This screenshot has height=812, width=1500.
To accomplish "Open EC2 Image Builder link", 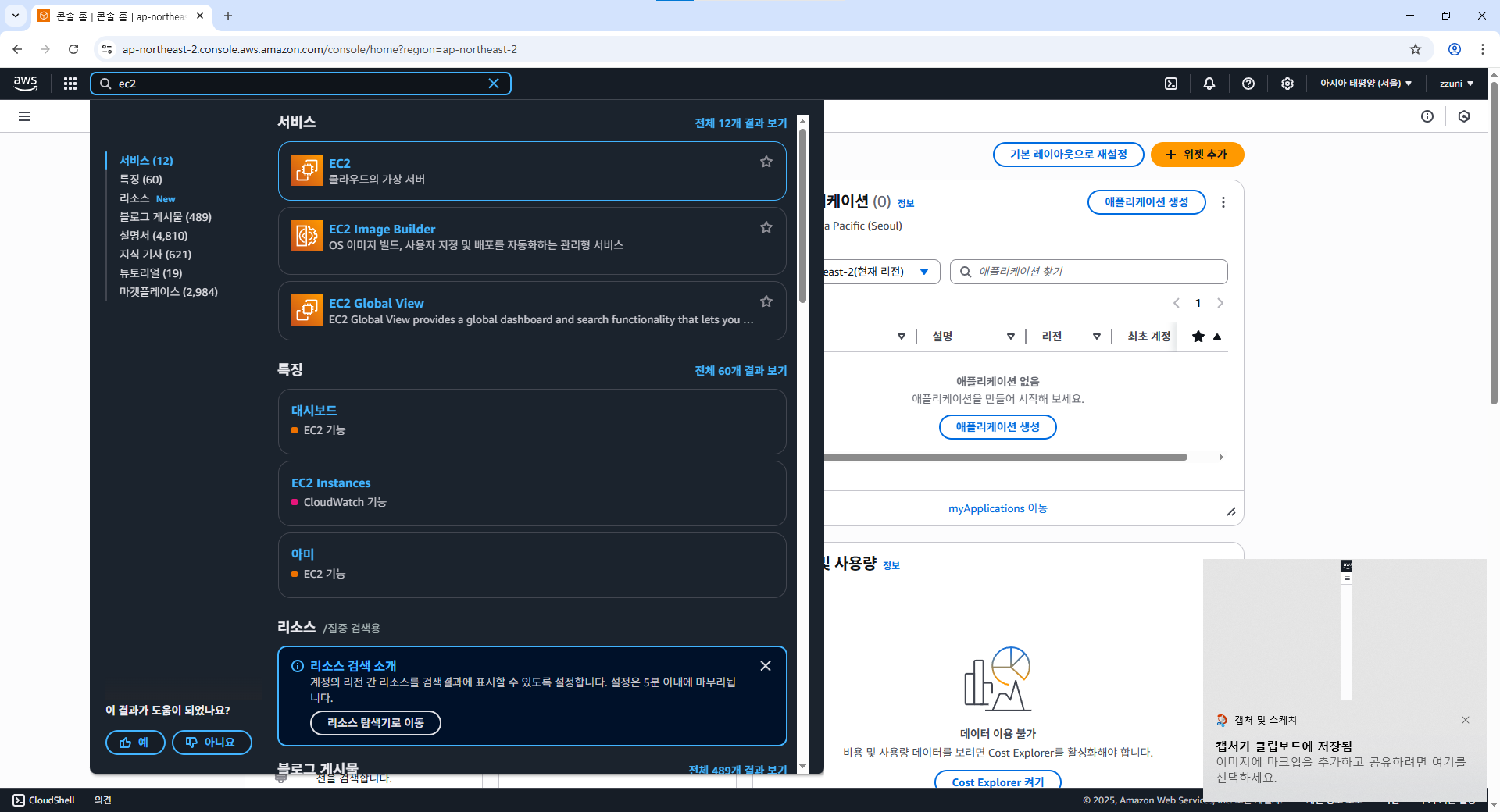I will coord(382,229).
